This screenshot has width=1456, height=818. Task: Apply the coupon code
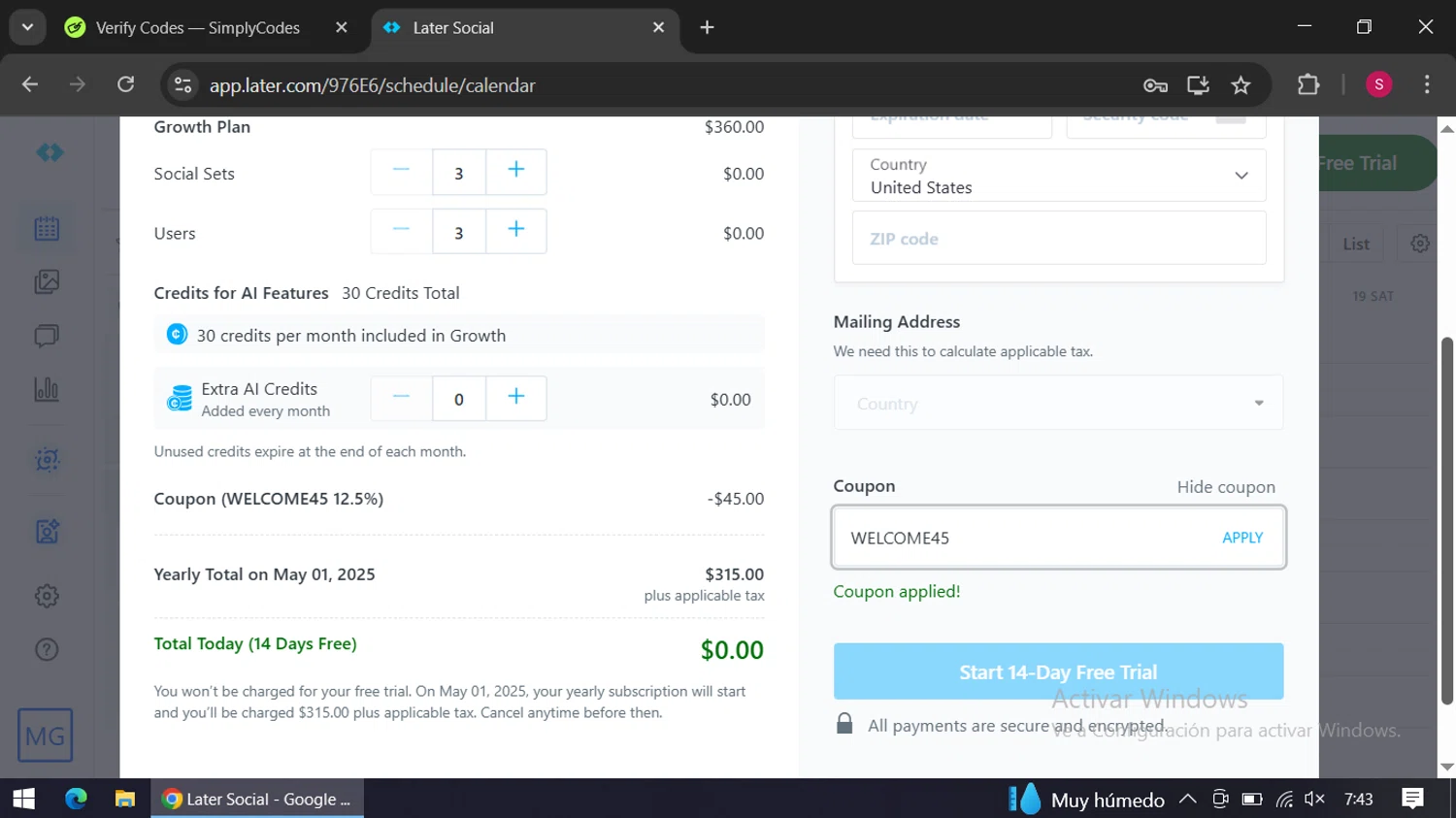pos(1242,538)
